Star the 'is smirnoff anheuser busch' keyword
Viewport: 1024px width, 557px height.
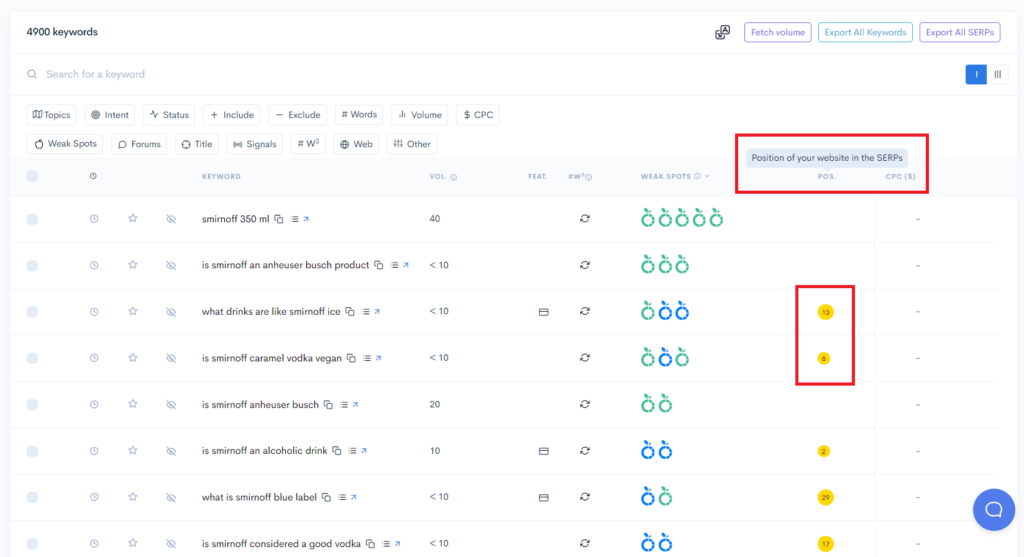tap(133, 404)
